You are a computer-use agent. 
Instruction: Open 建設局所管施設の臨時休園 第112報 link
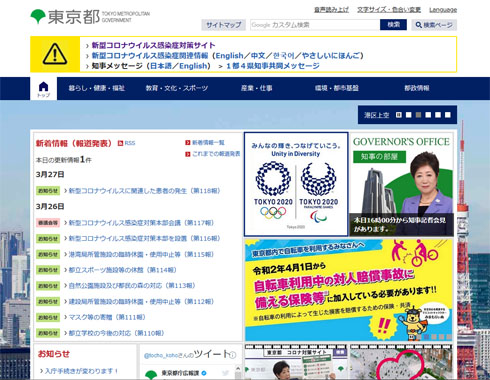pos(141,302)
